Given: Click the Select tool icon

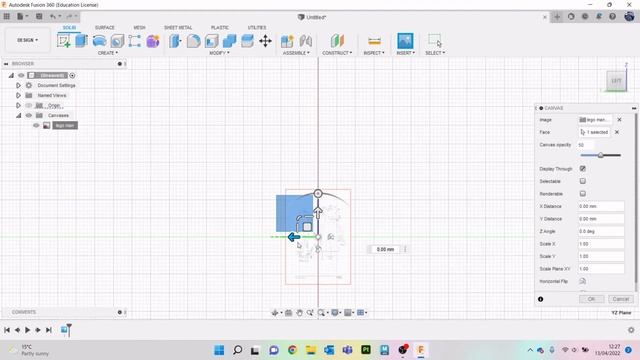Looking at the screenshot, I should [x=435, y=41].
